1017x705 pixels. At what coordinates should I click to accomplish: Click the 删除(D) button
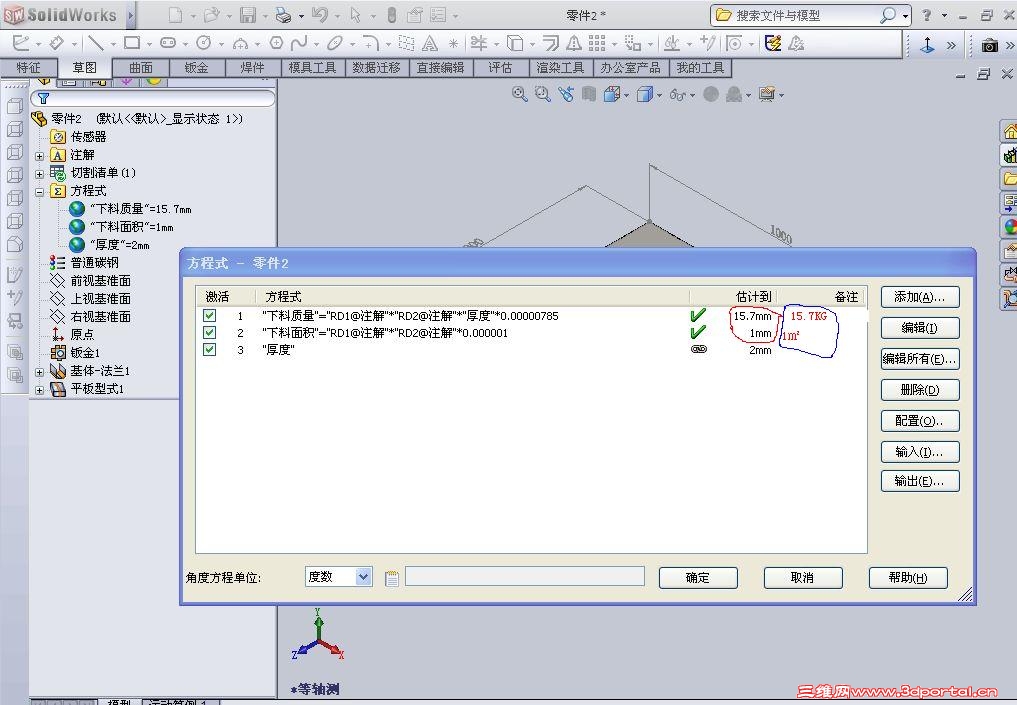920,390
